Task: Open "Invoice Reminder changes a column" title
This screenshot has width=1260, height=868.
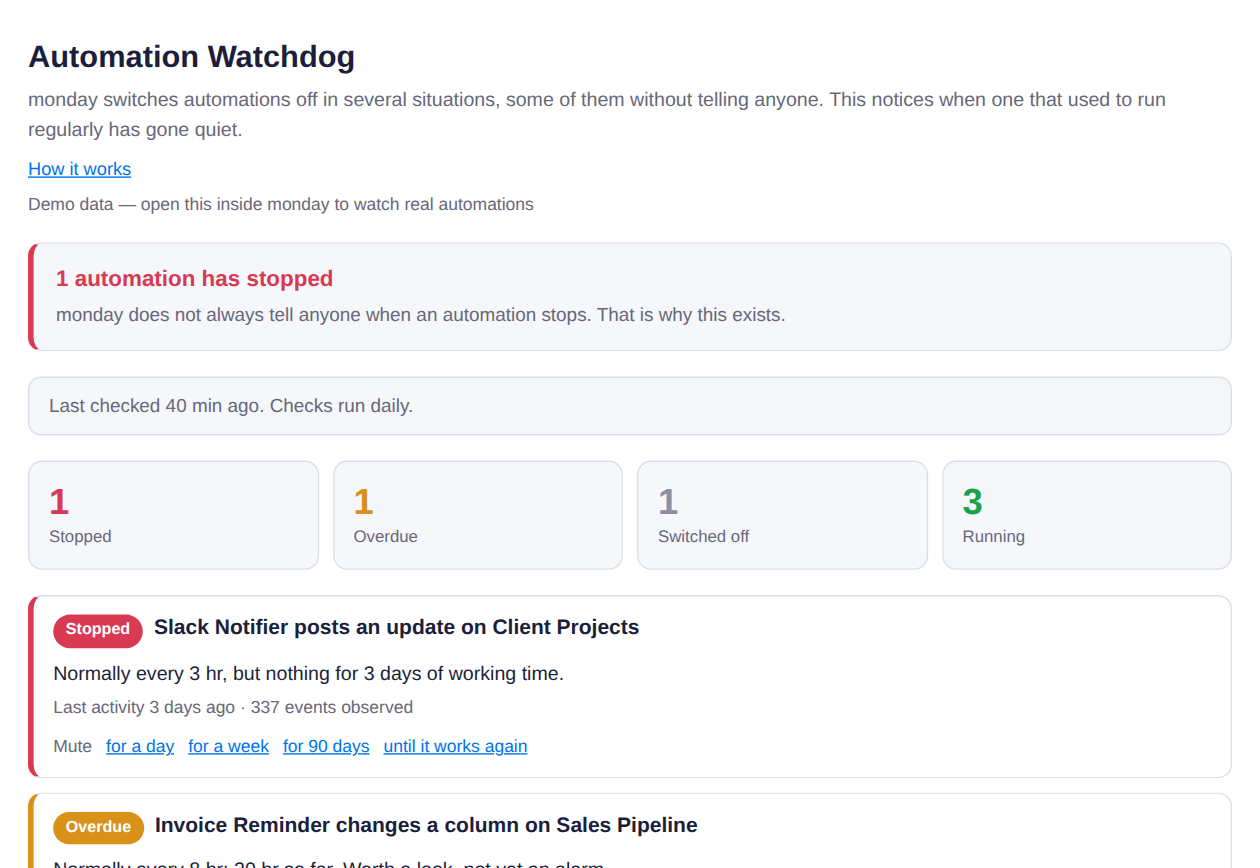Action: pyautogui.click(x=426, y=826)
